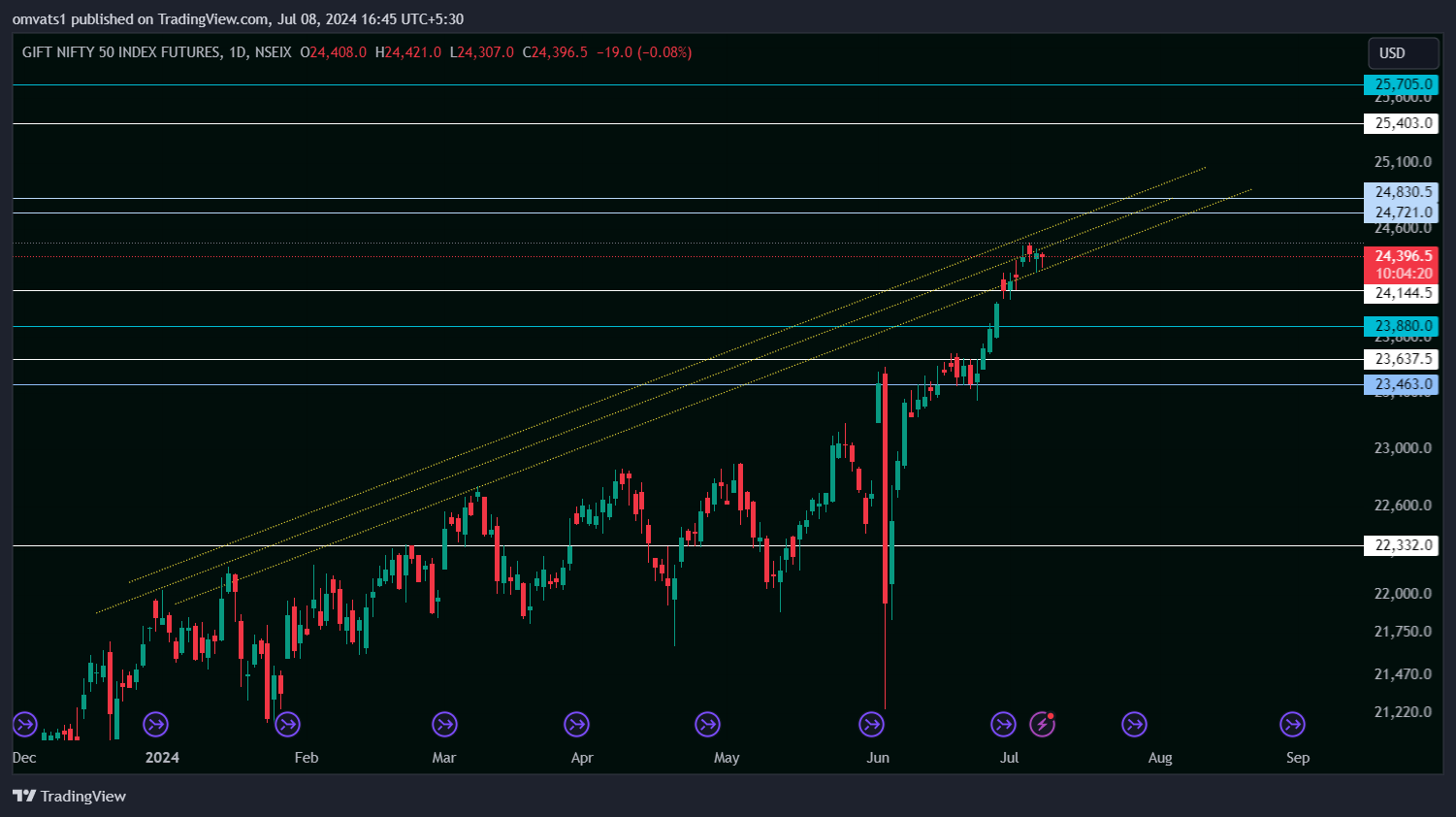The image size is (1456, 817).
Task: Click the red current price label 24,396.5
Action: (x=1402, y=256)
